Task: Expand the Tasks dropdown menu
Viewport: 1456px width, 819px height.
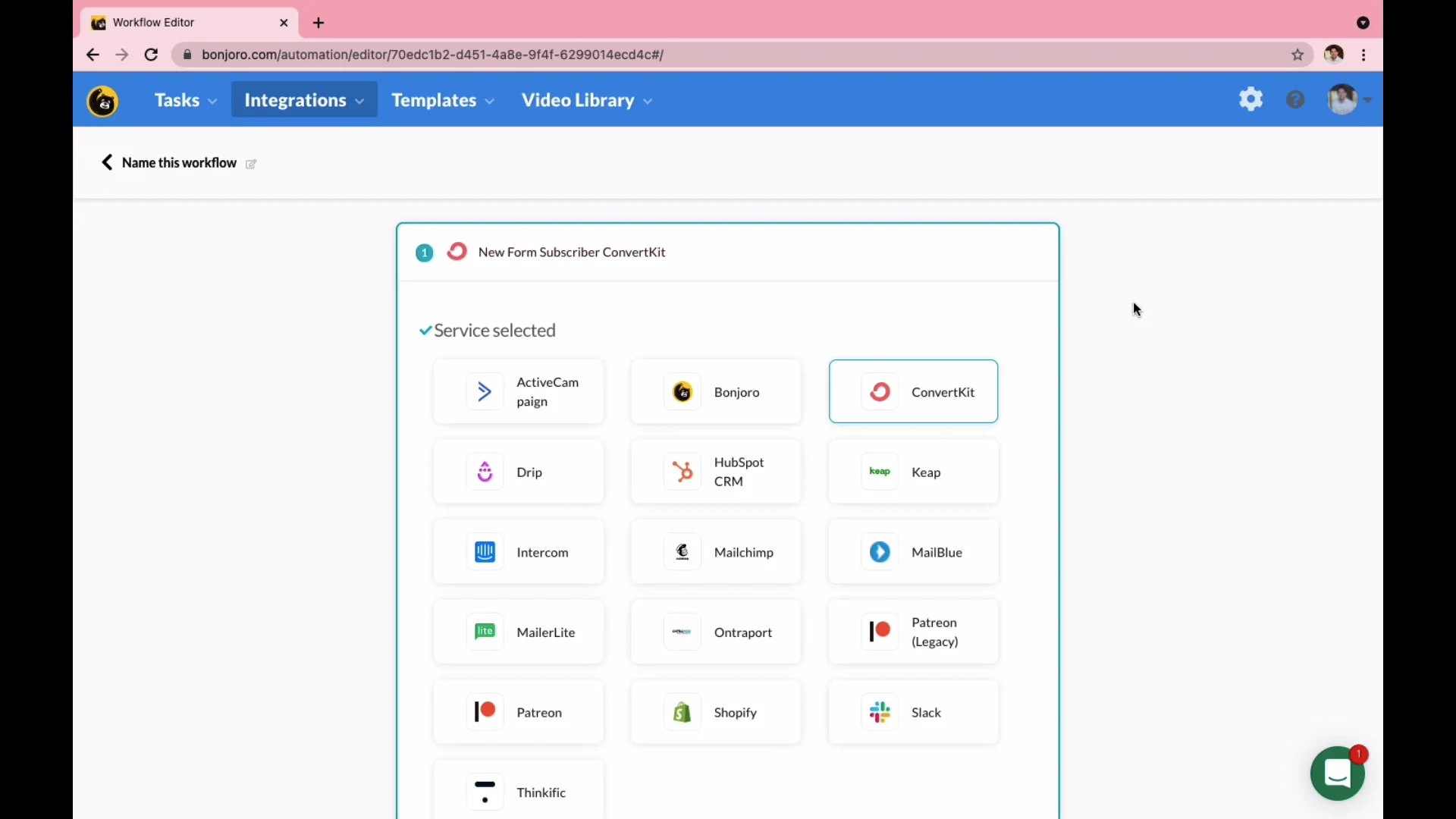Action: 185,100
